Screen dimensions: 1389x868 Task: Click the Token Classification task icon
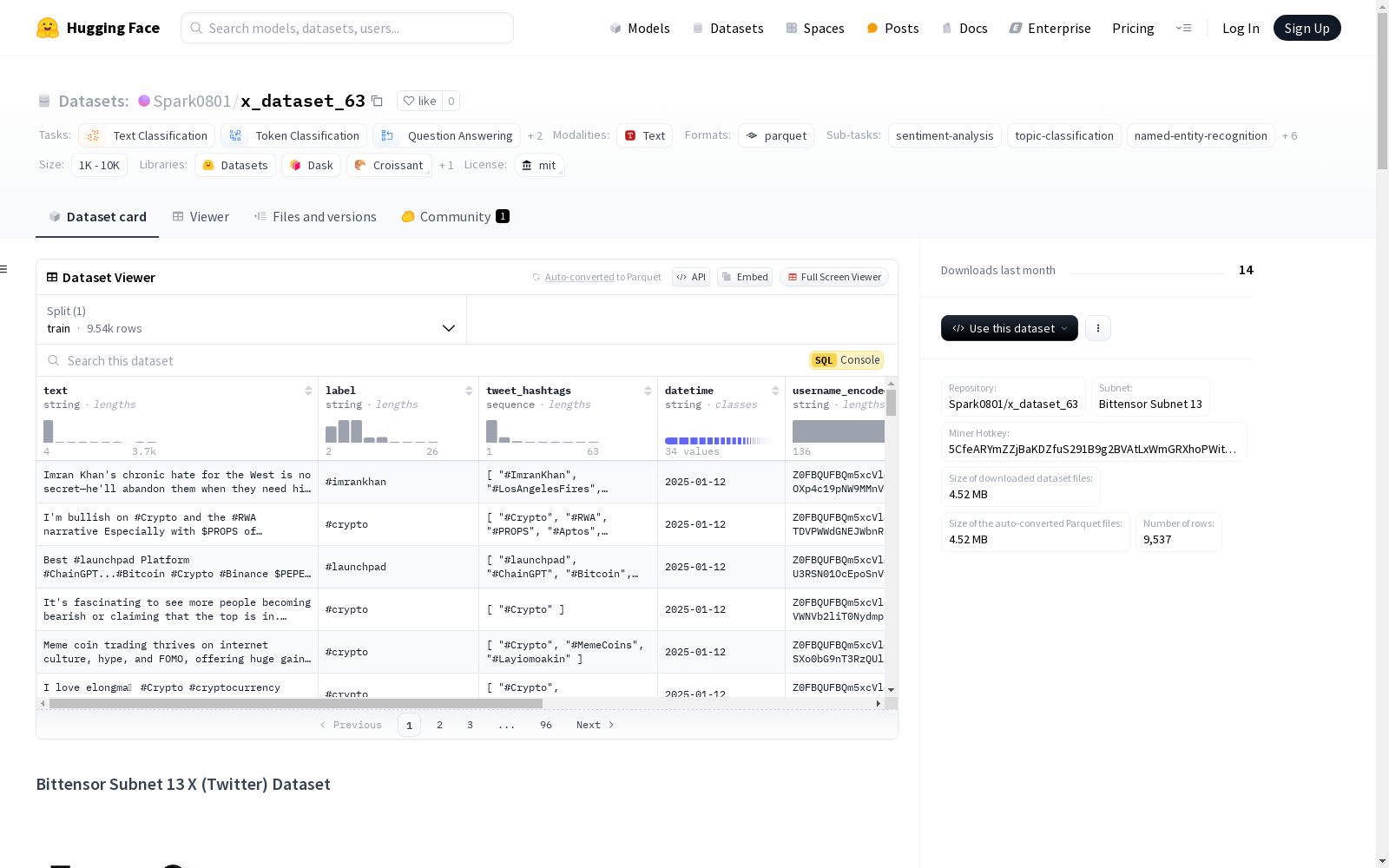click(x=236, y=135)
